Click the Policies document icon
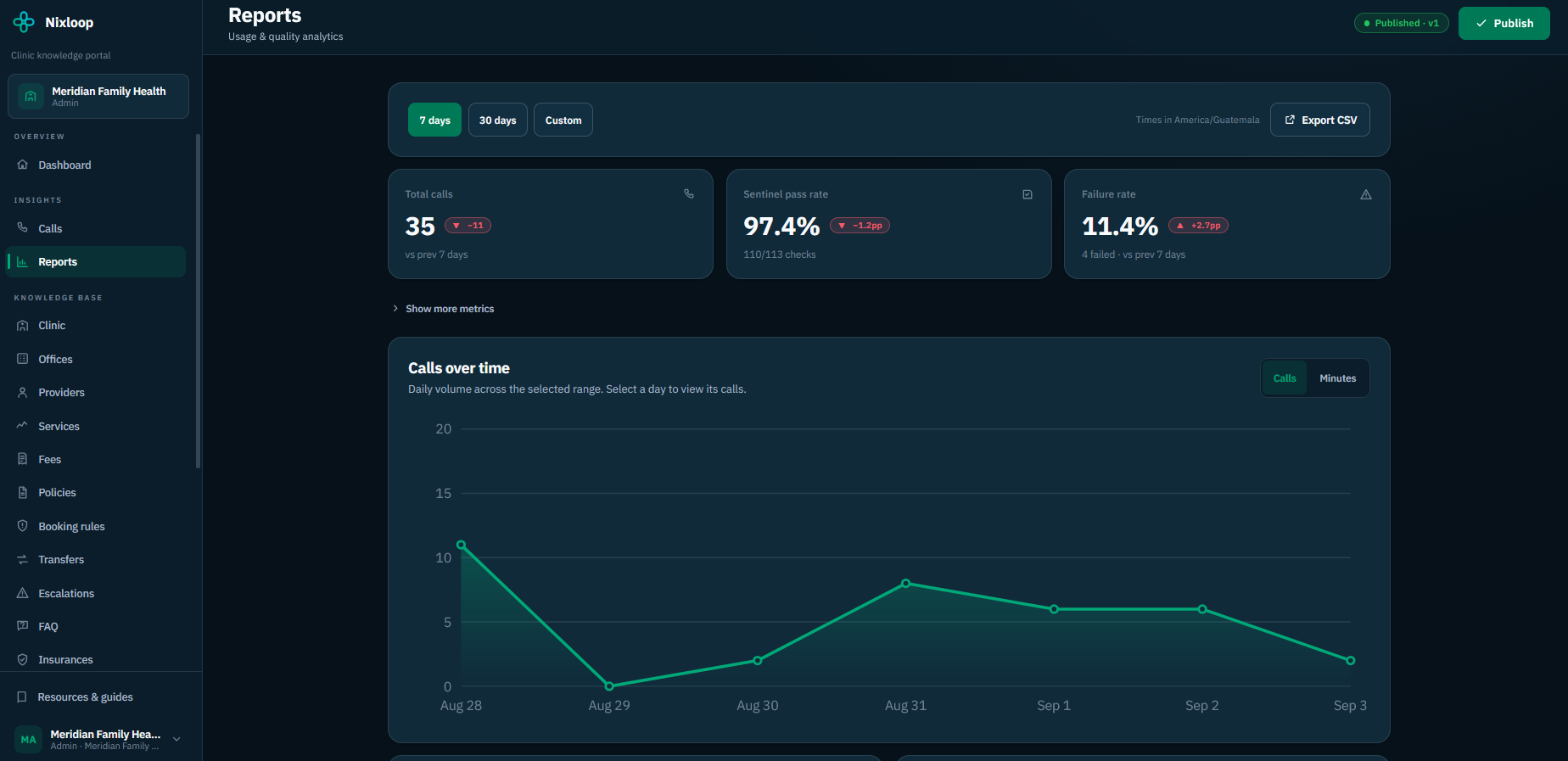 (x=23, y=492)
